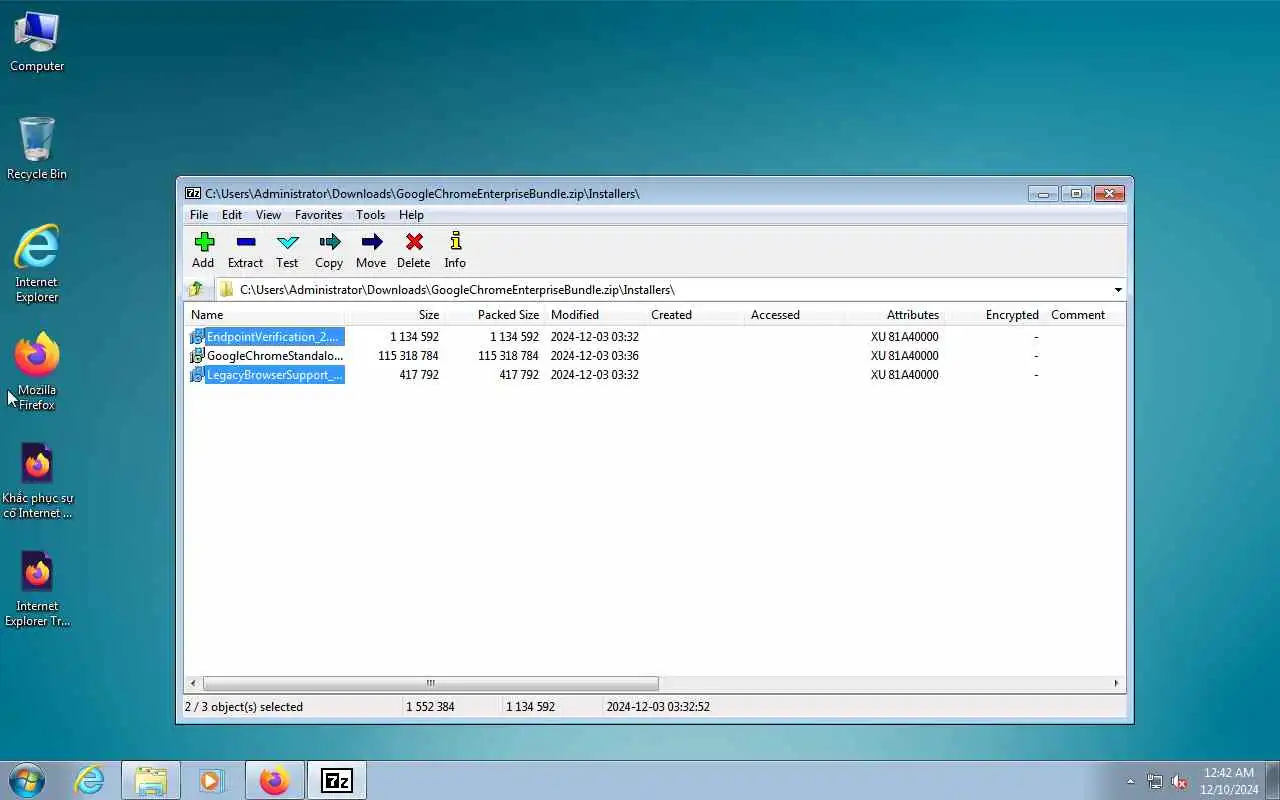Open the Help menu
Viewport: 1280px width, 800px height.
[411, 215]
